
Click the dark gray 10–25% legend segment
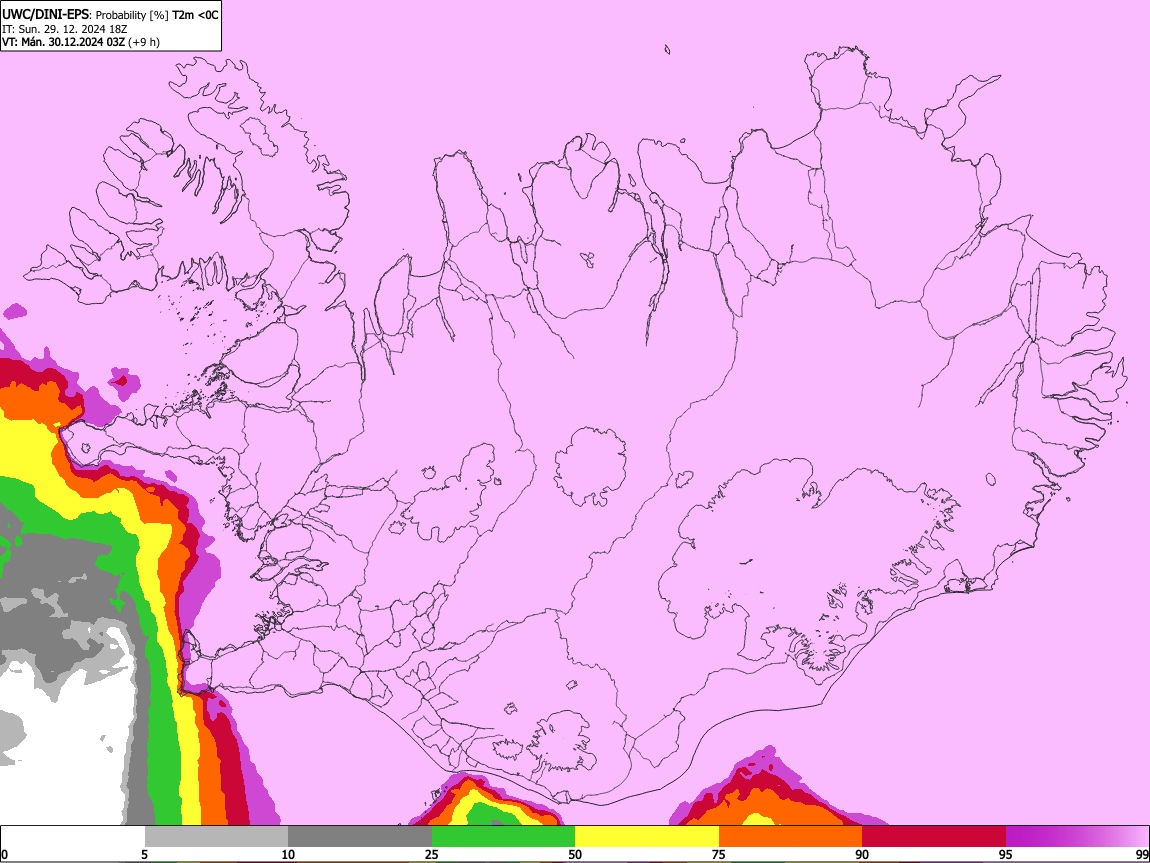360,836
